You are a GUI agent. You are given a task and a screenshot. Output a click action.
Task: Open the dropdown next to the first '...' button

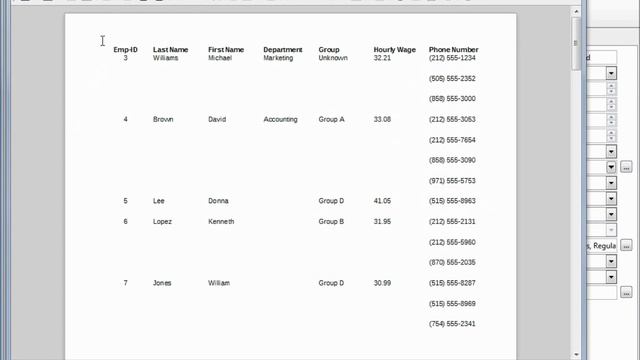611,167
